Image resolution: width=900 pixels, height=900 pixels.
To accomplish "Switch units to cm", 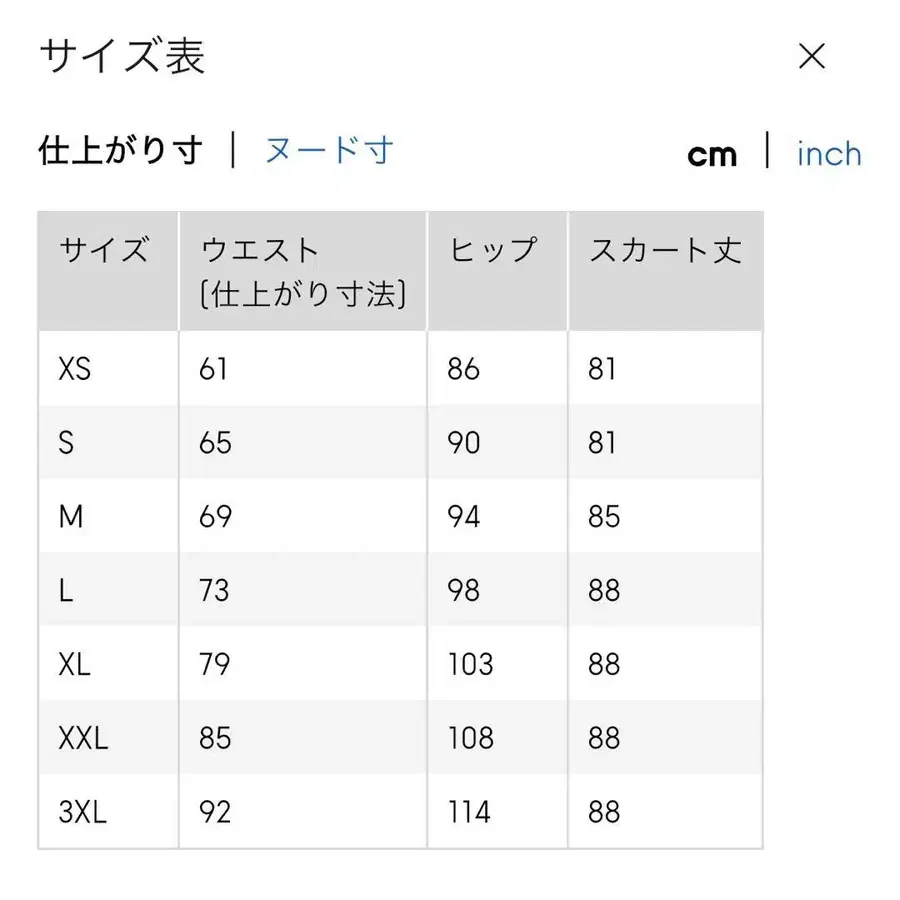I will (712, 153).
